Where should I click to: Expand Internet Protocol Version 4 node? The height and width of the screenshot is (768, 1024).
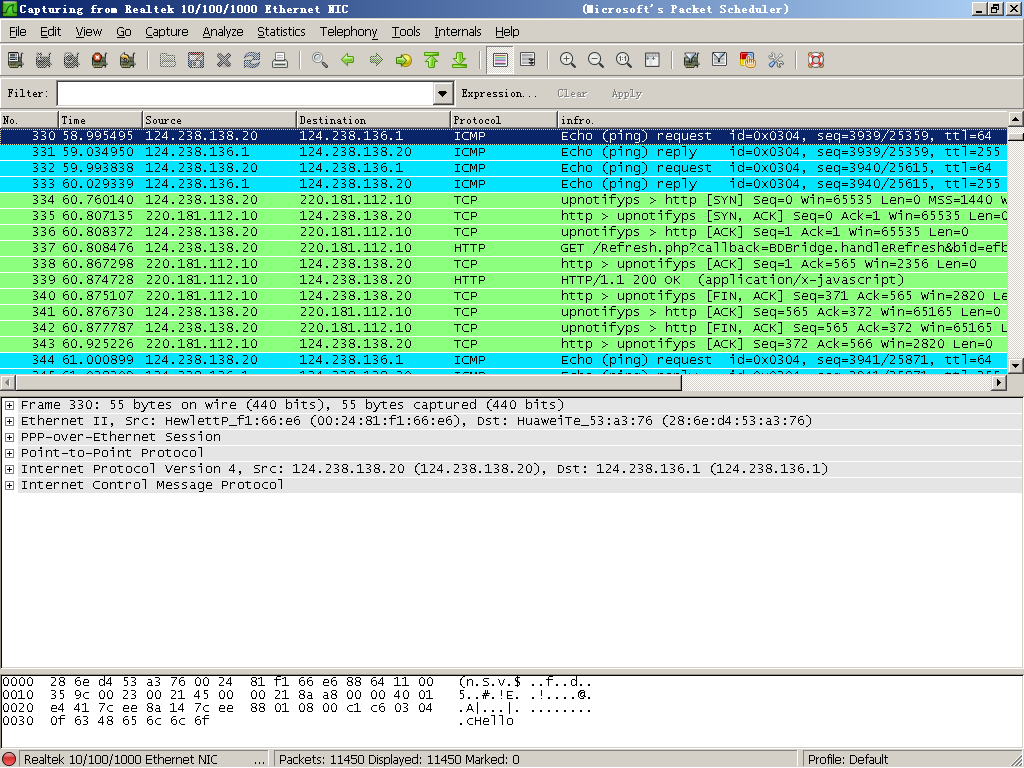10,469
